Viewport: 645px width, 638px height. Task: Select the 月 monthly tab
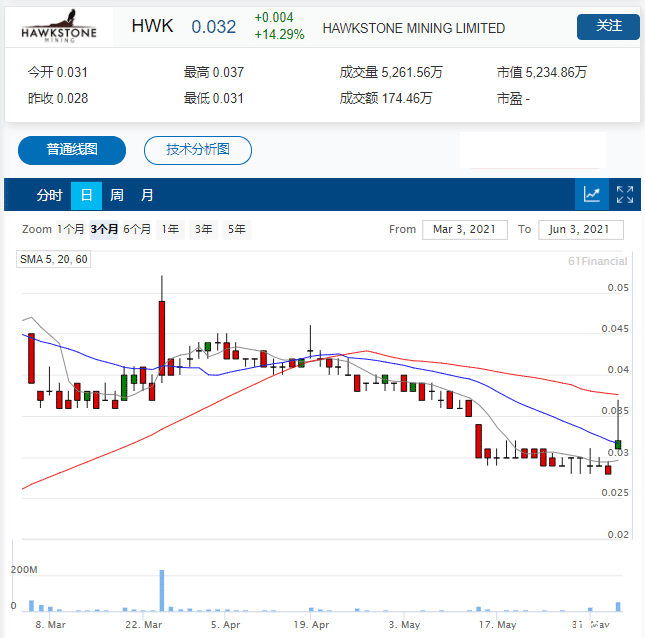coord(147,195)
